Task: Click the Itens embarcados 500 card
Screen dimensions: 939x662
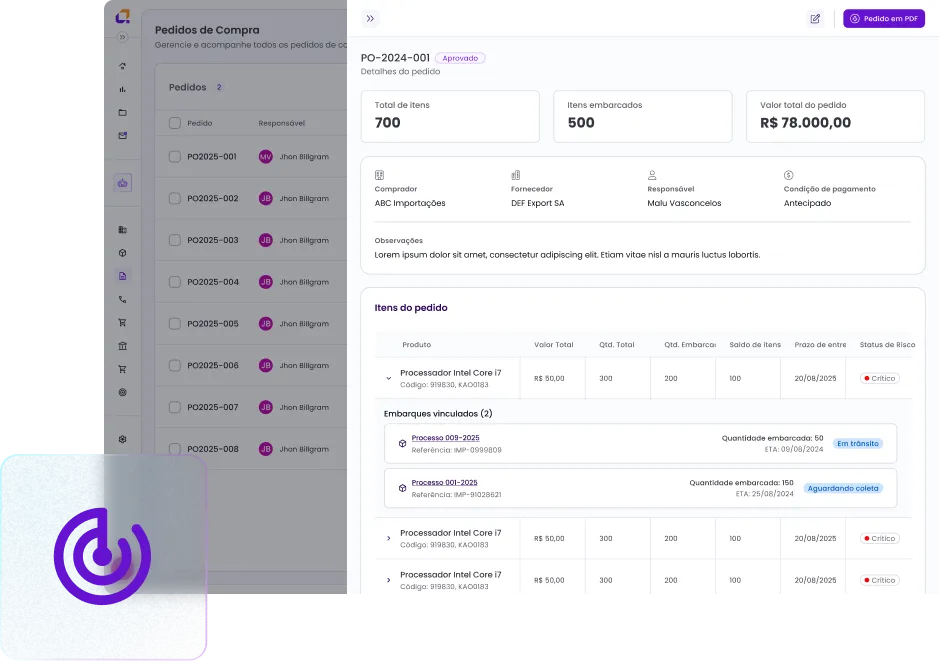Action: click(643, 116)
